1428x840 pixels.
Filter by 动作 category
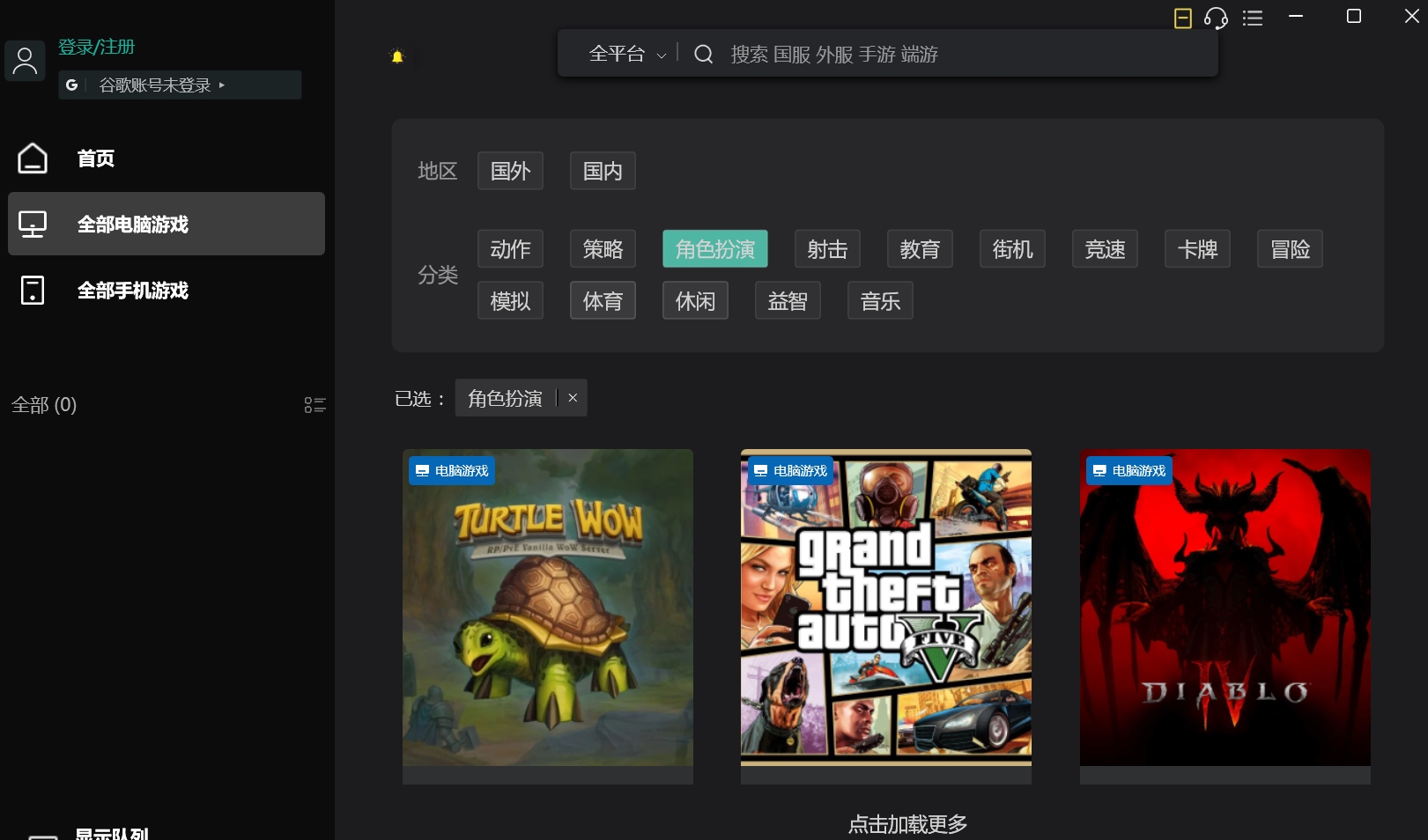pos(510,249)
